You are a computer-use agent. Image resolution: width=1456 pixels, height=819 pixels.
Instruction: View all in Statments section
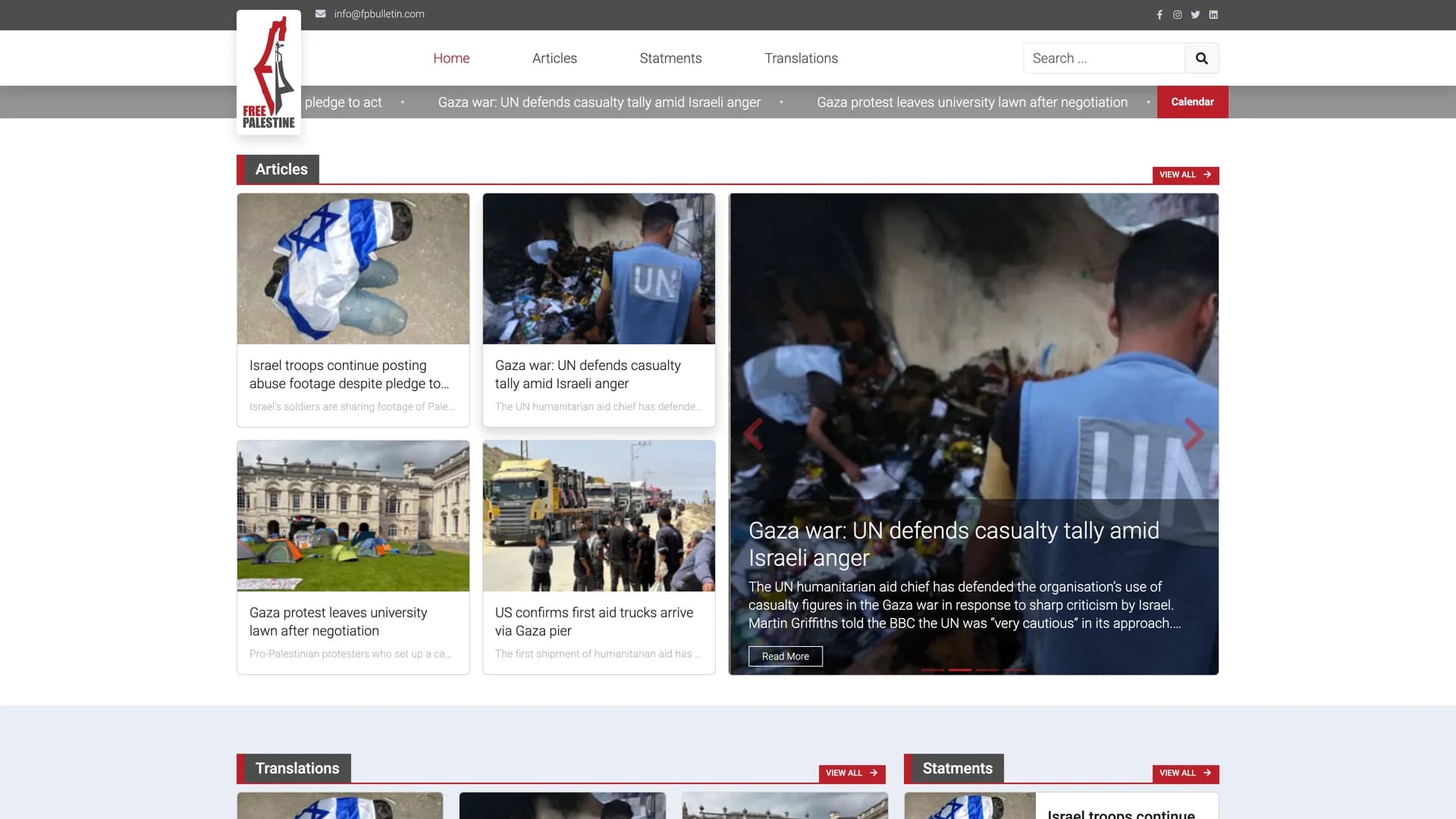(1185, 773)
